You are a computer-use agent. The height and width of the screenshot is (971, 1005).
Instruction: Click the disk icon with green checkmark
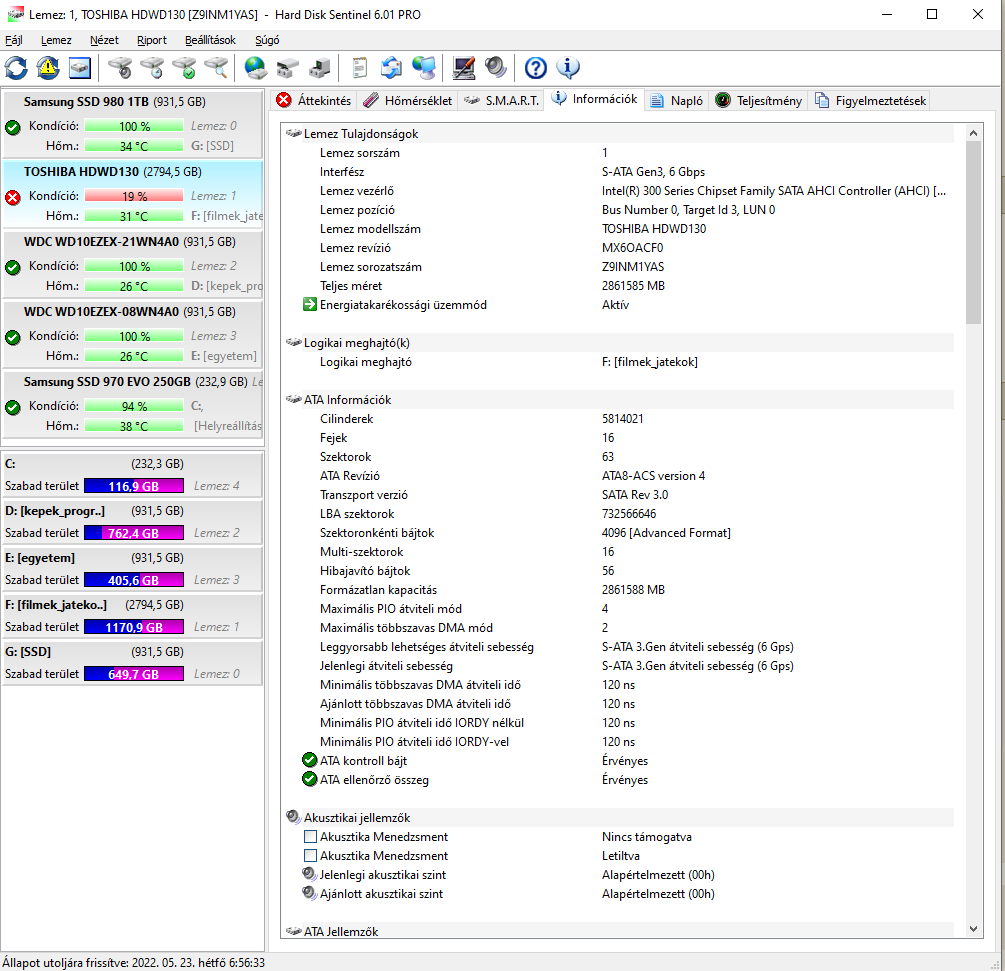pyautogui.click(x=185, y=67)
